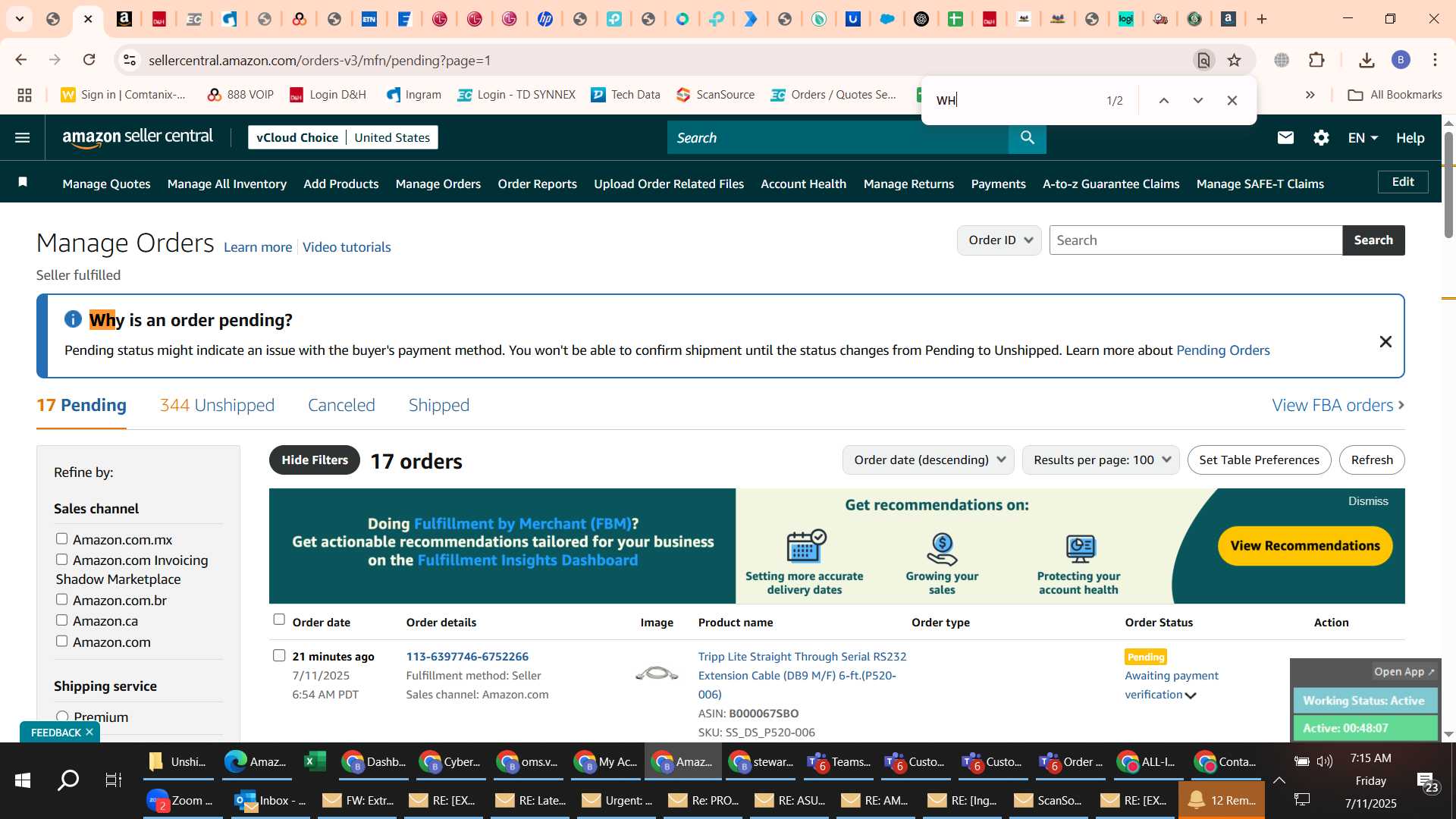Screen dimensions: 1456x819
Task: Click the View Recommendations button
Action: click(x=1305, y=545)
